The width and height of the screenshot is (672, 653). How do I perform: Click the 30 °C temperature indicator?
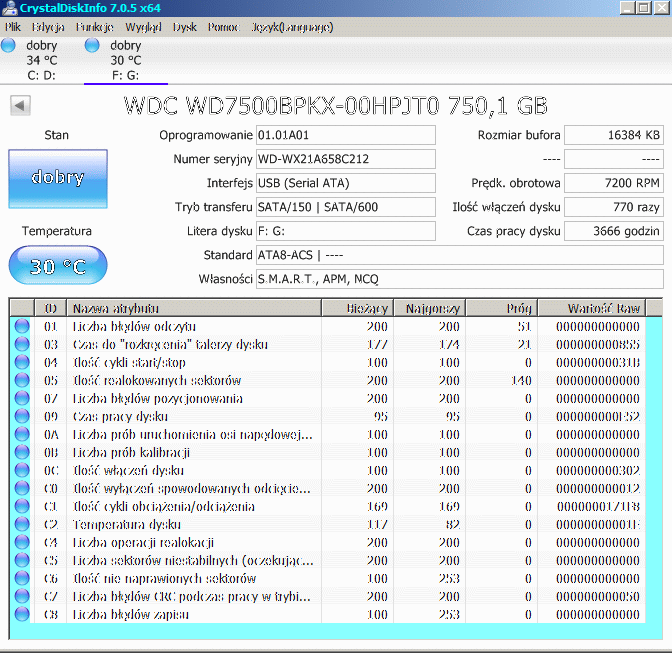tap(57, 268)
